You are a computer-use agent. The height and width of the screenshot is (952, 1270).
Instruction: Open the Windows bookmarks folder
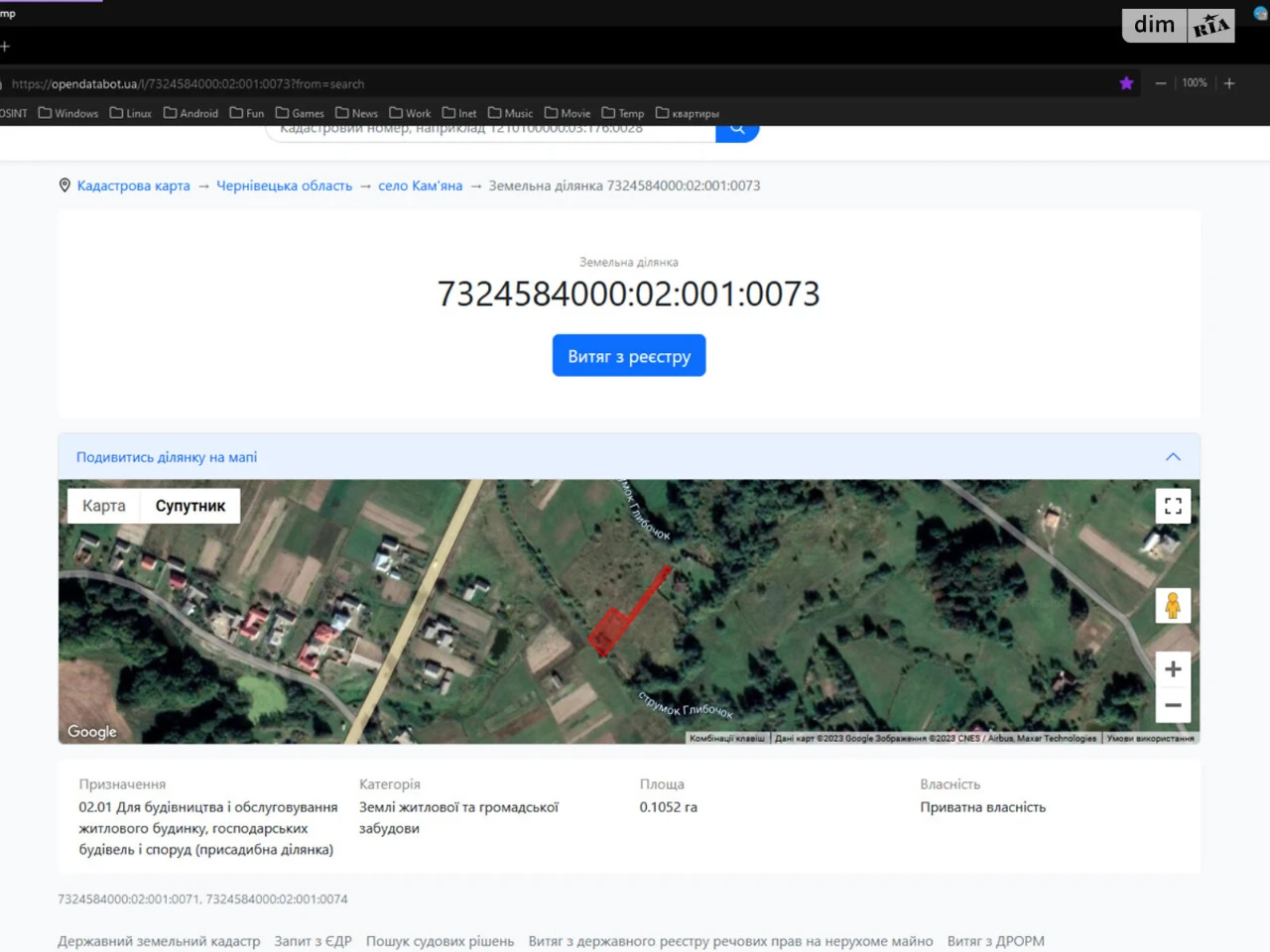click(x=68, y=113)
